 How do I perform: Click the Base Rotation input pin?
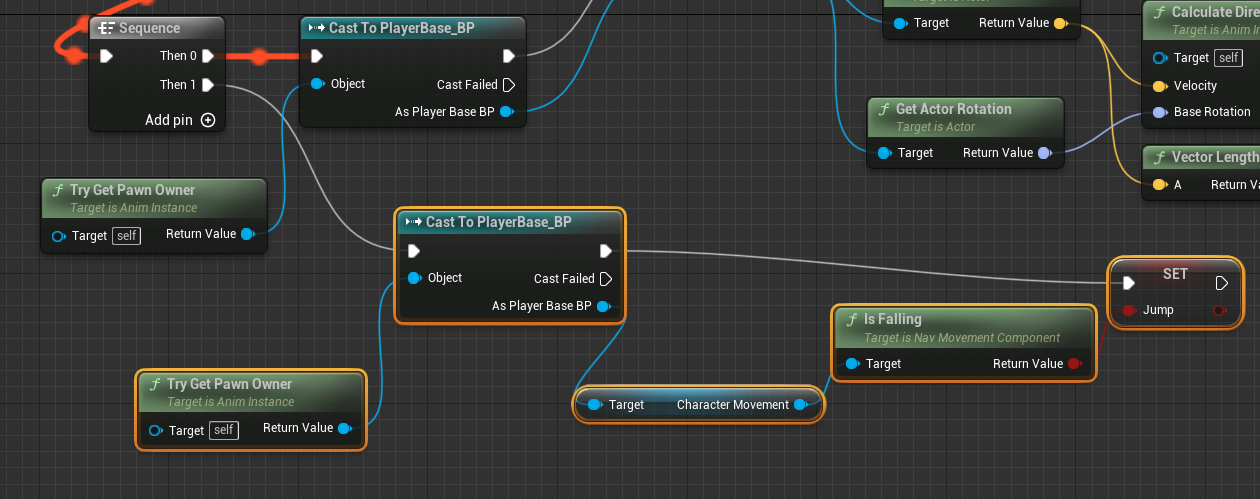coord(1160,112)
